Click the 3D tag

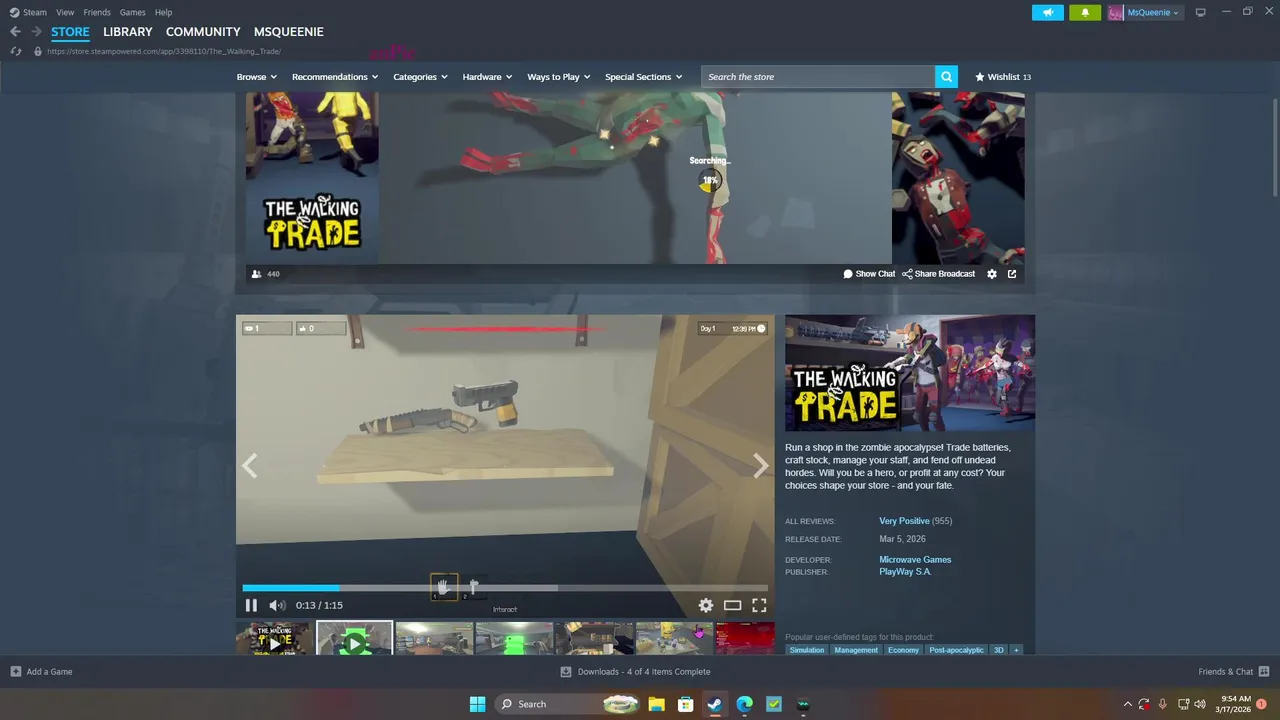click(998, 650)
